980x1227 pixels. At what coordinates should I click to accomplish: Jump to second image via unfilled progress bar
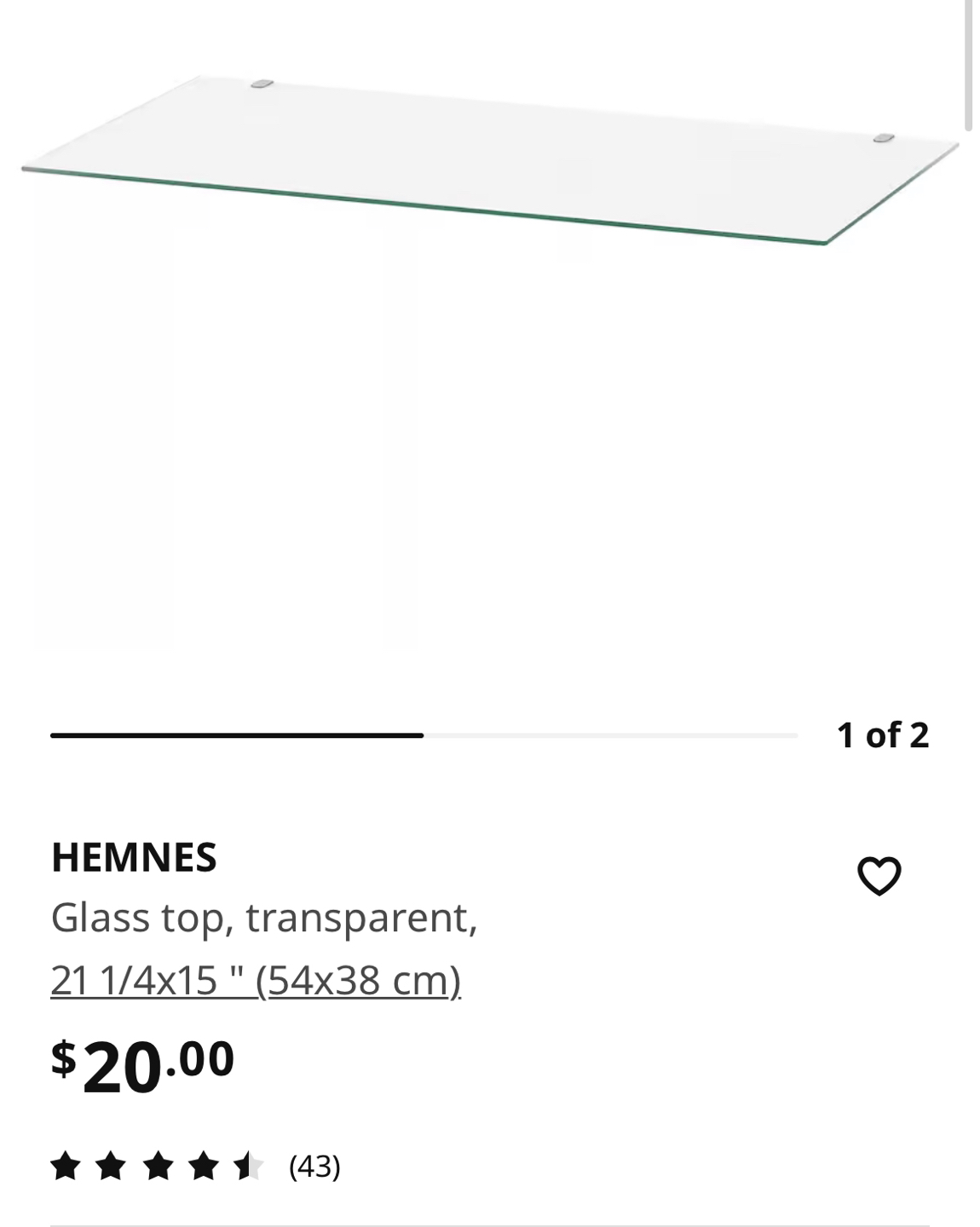(x=610, y=735)
